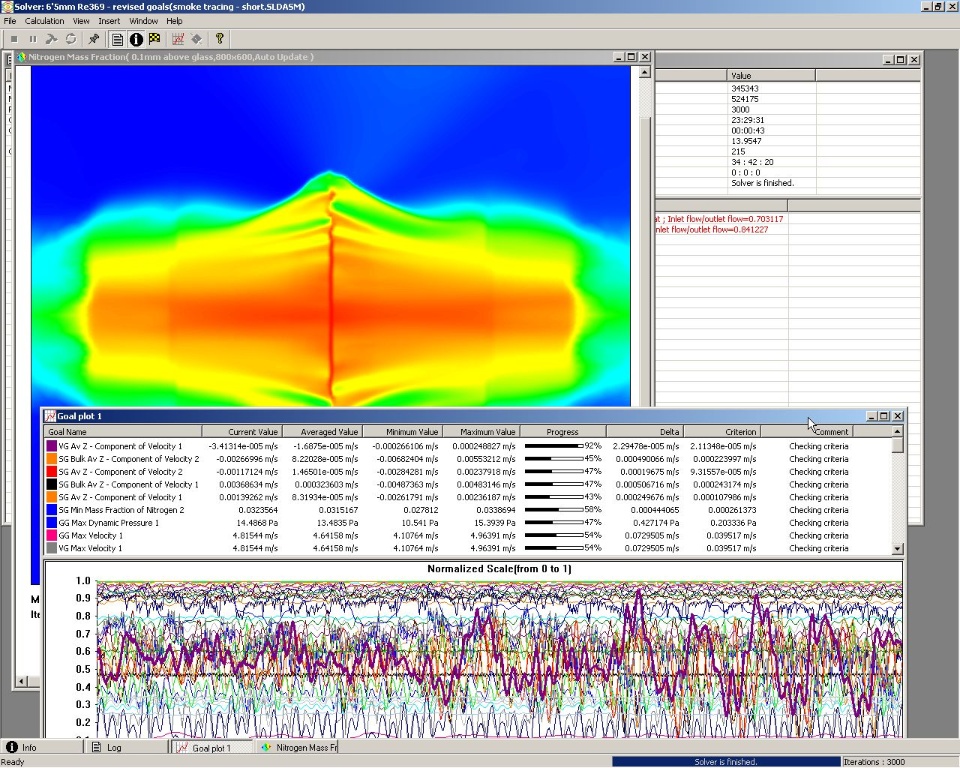Image resolution: width=960 pixels, height=768 pixels.
Task: Select the Nitrogen Mass Fraction bottom tab
Action: click(x=297, y=747)
